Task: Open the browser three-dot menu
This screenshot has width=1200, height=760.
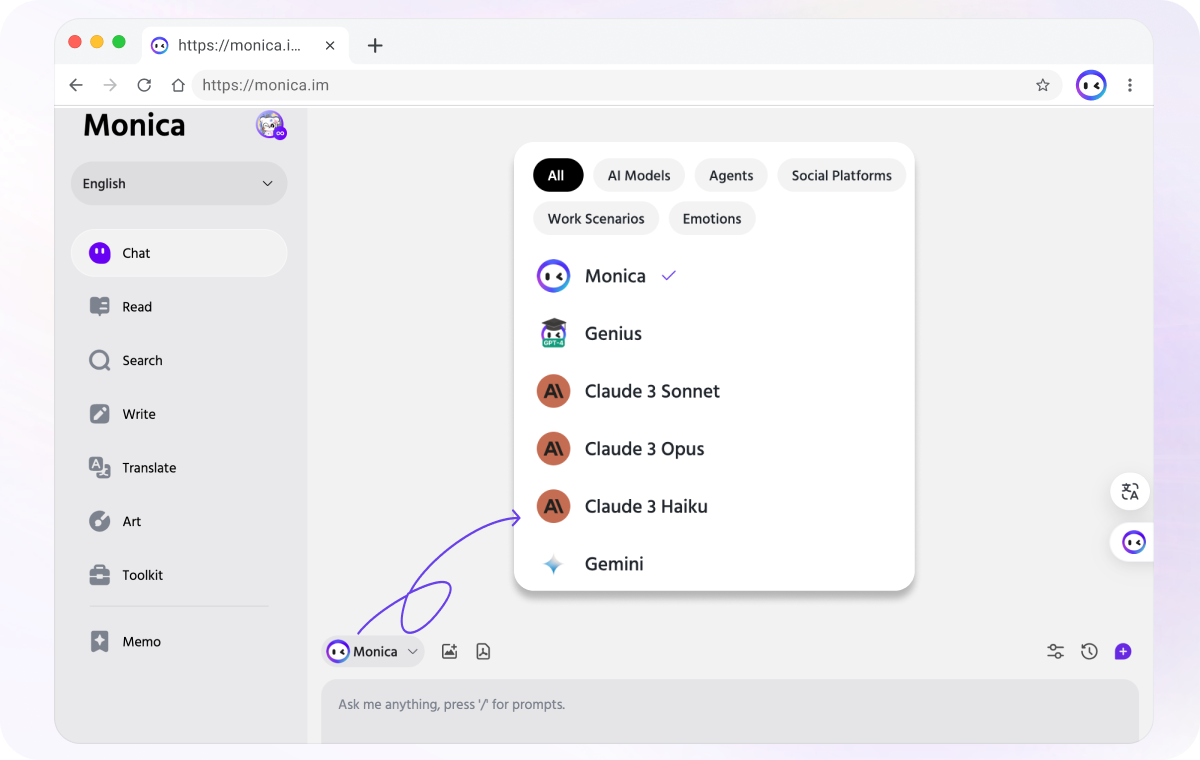Action: (x=1130, y=85)
